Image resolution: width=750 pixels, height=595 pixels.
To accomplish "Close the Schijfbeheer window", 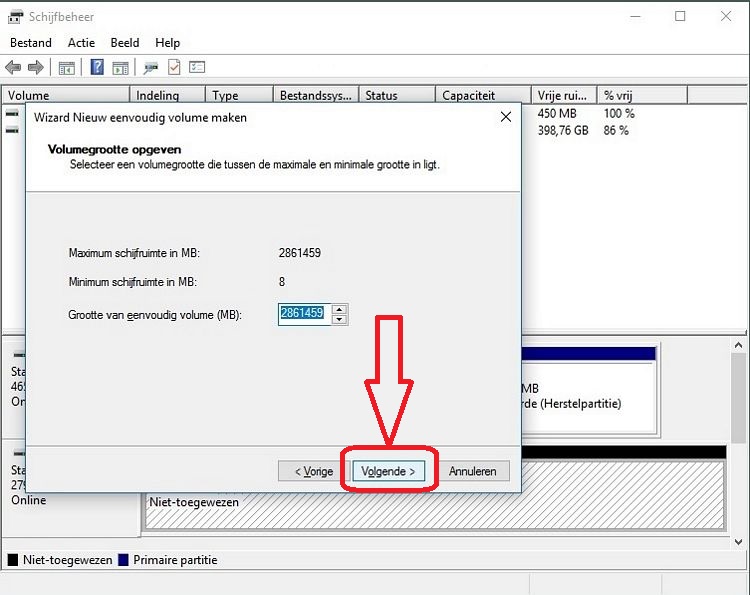I will 726,17.
